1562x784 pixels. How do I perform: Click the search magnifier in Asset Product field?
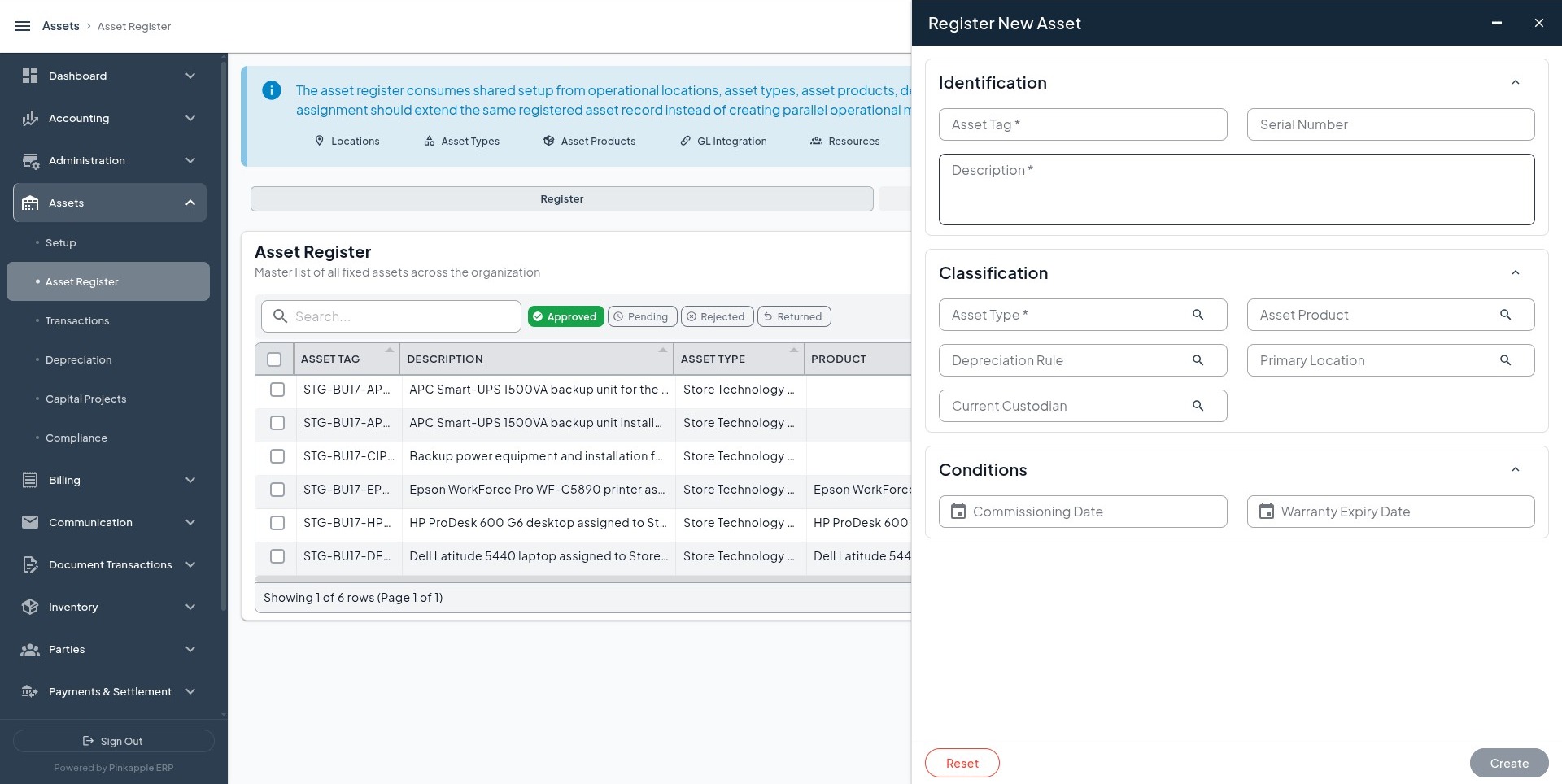[x=1505, y=315]
